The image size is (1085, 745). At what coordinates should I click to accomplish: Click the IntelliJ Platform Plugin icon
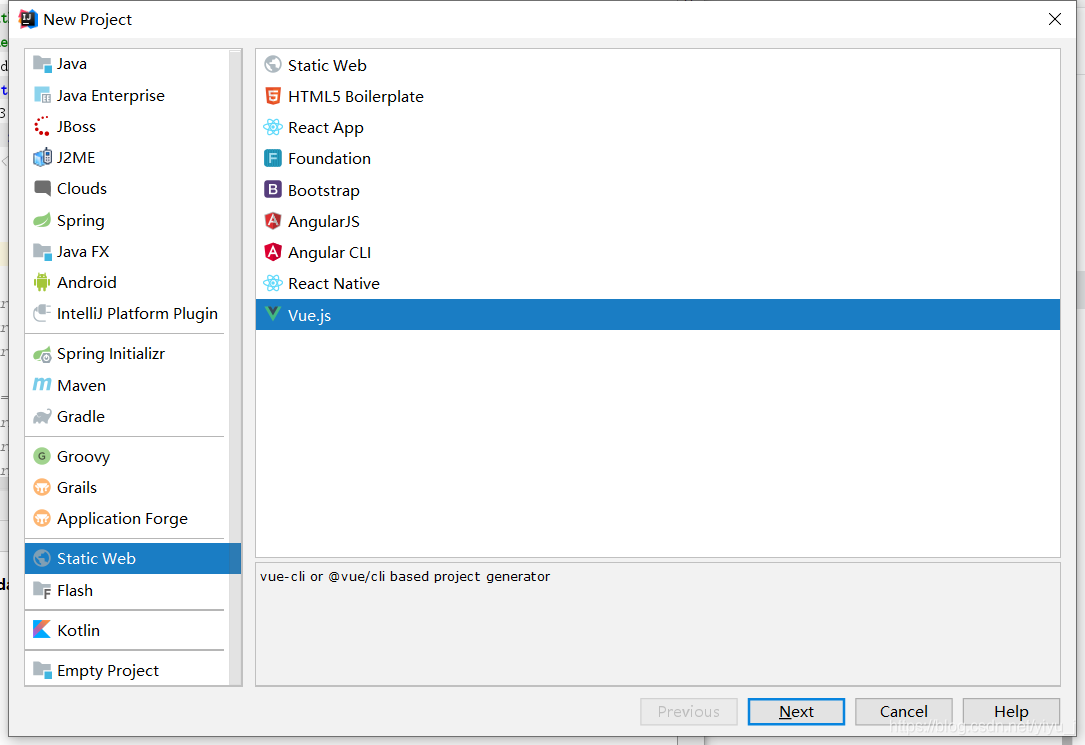click(42, 313)
